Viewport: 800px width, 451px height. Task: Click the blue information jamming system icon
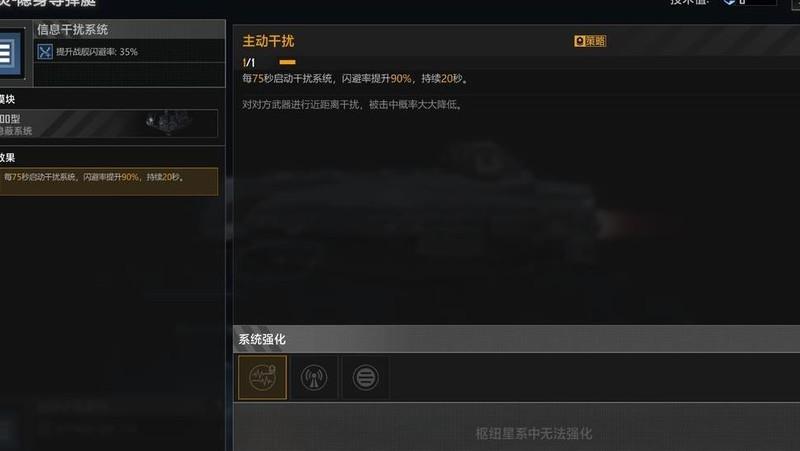coord(11,53)
